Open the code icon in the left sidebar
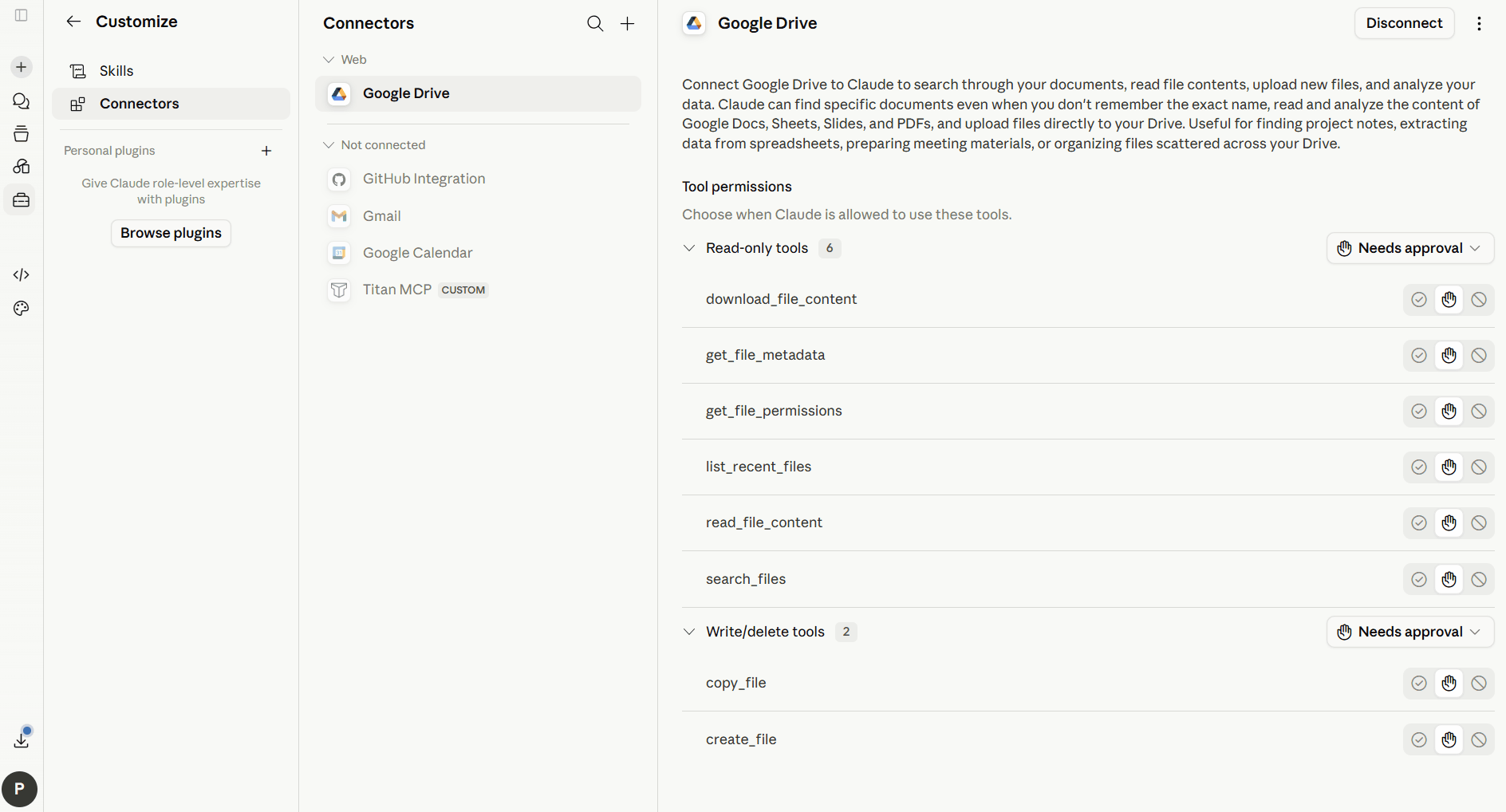 coord(22,274)
